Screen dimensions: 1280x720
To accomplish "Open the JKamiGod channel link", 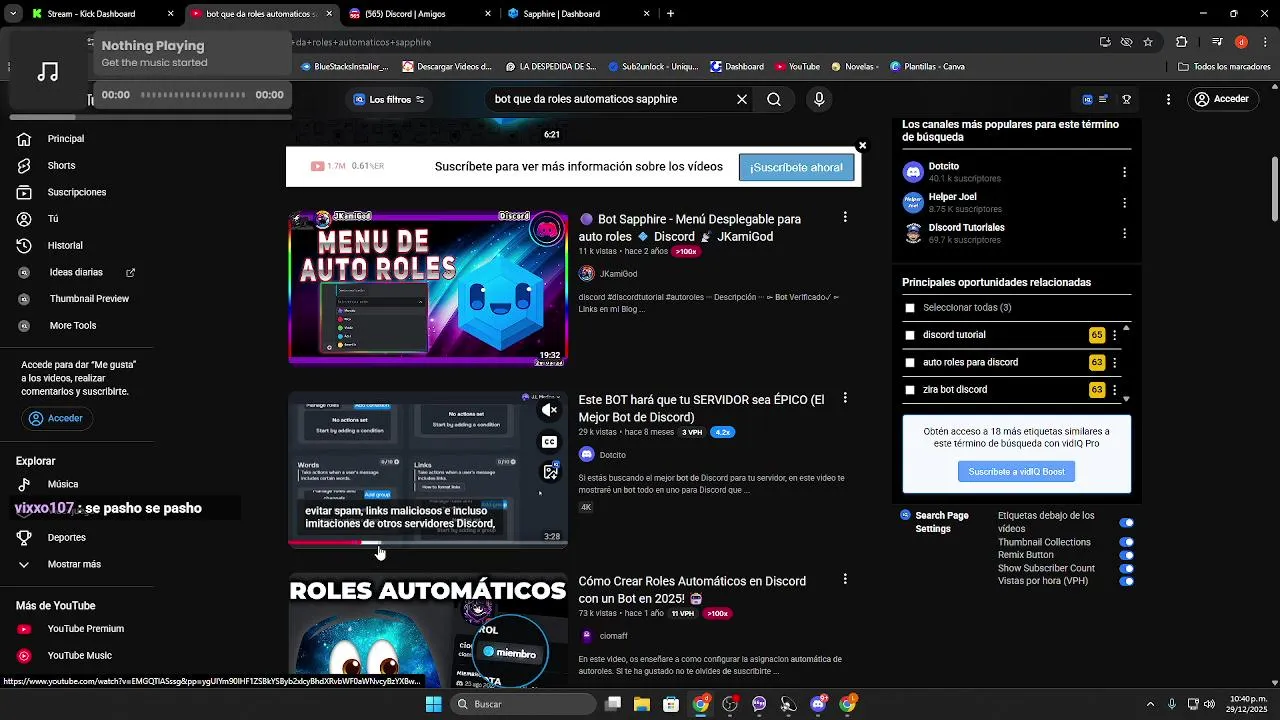I will pyautogui.click(x=618, y=274).
